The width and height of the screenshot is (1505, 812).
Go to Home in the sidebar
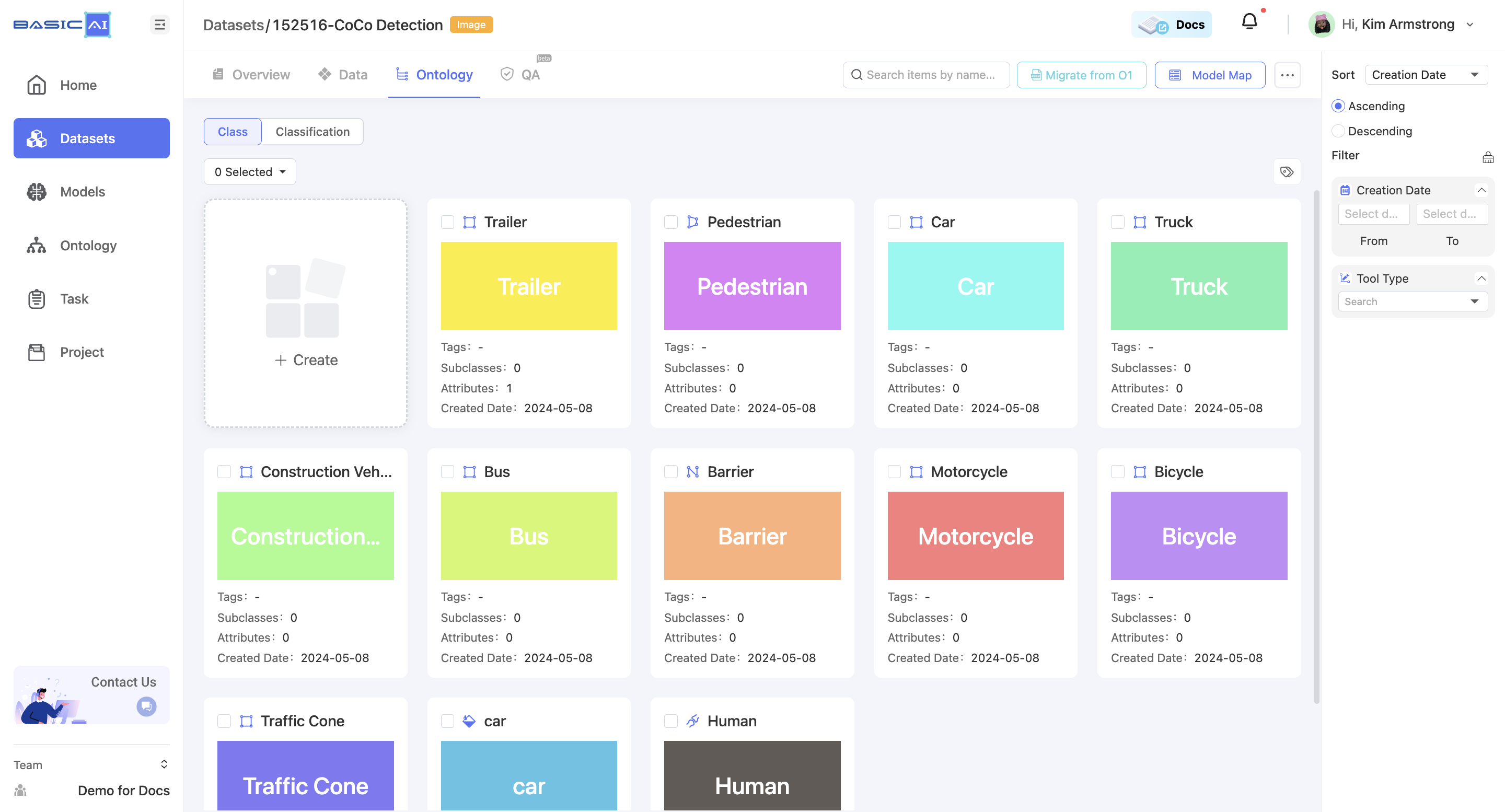[x=92, y=85]
